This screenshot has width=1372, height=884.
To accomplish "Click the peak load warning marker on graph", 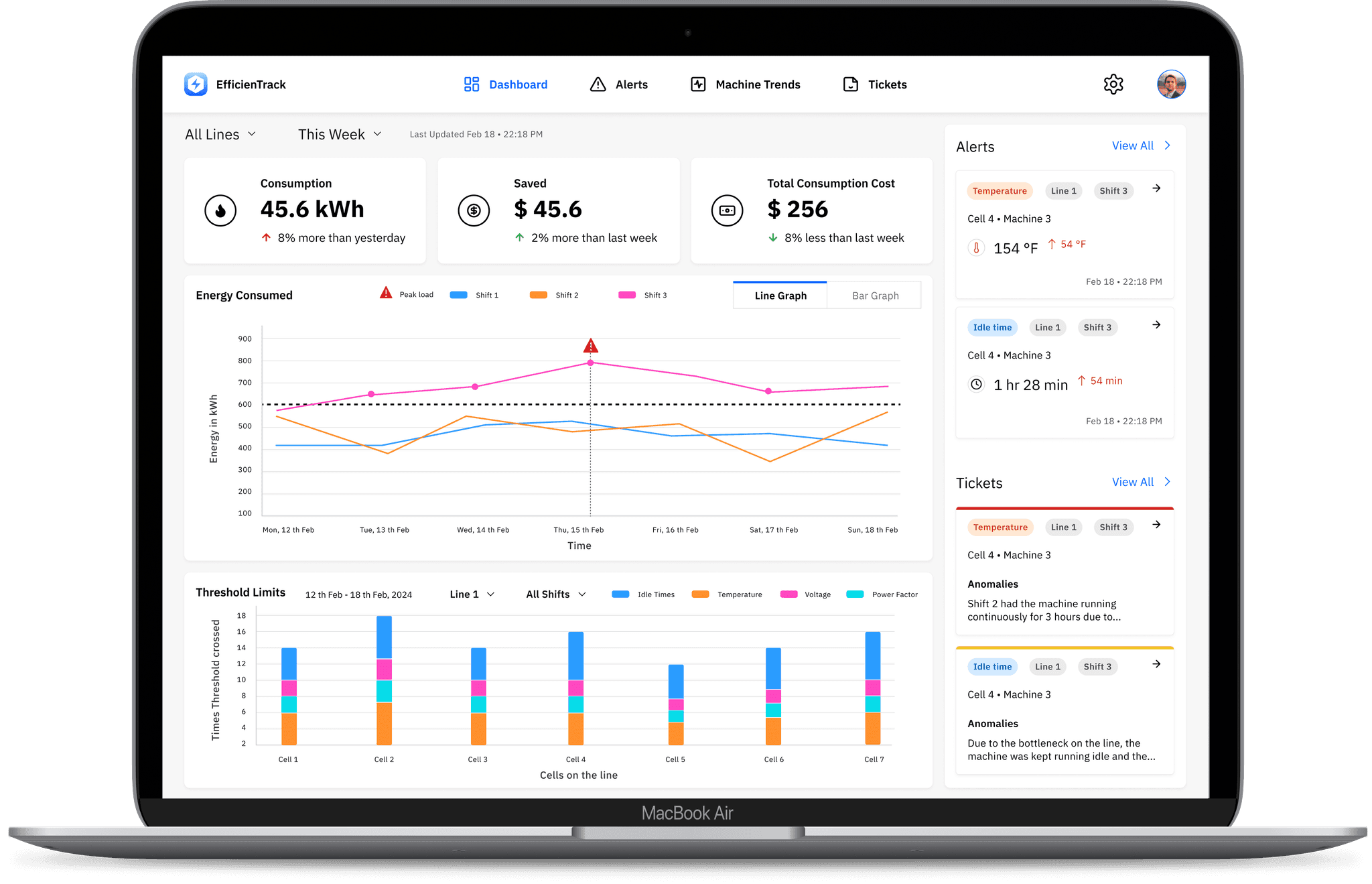I will click(x=590, y=346).
